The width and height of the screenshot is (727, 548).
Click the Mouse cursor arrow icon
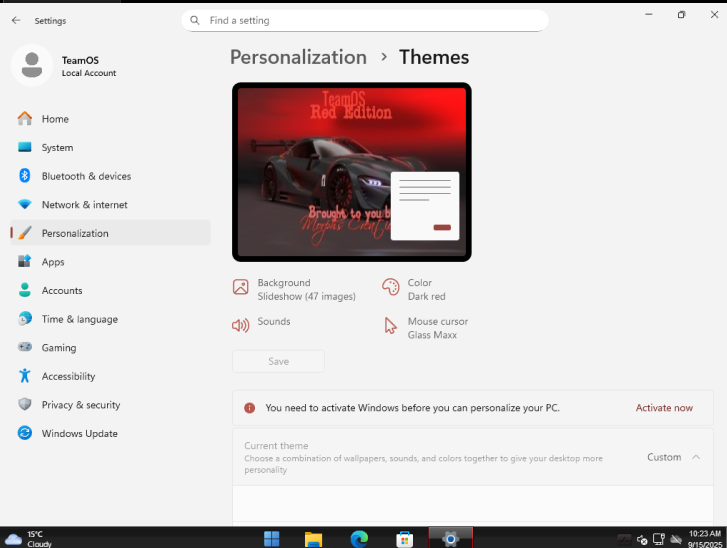[390, 325]
